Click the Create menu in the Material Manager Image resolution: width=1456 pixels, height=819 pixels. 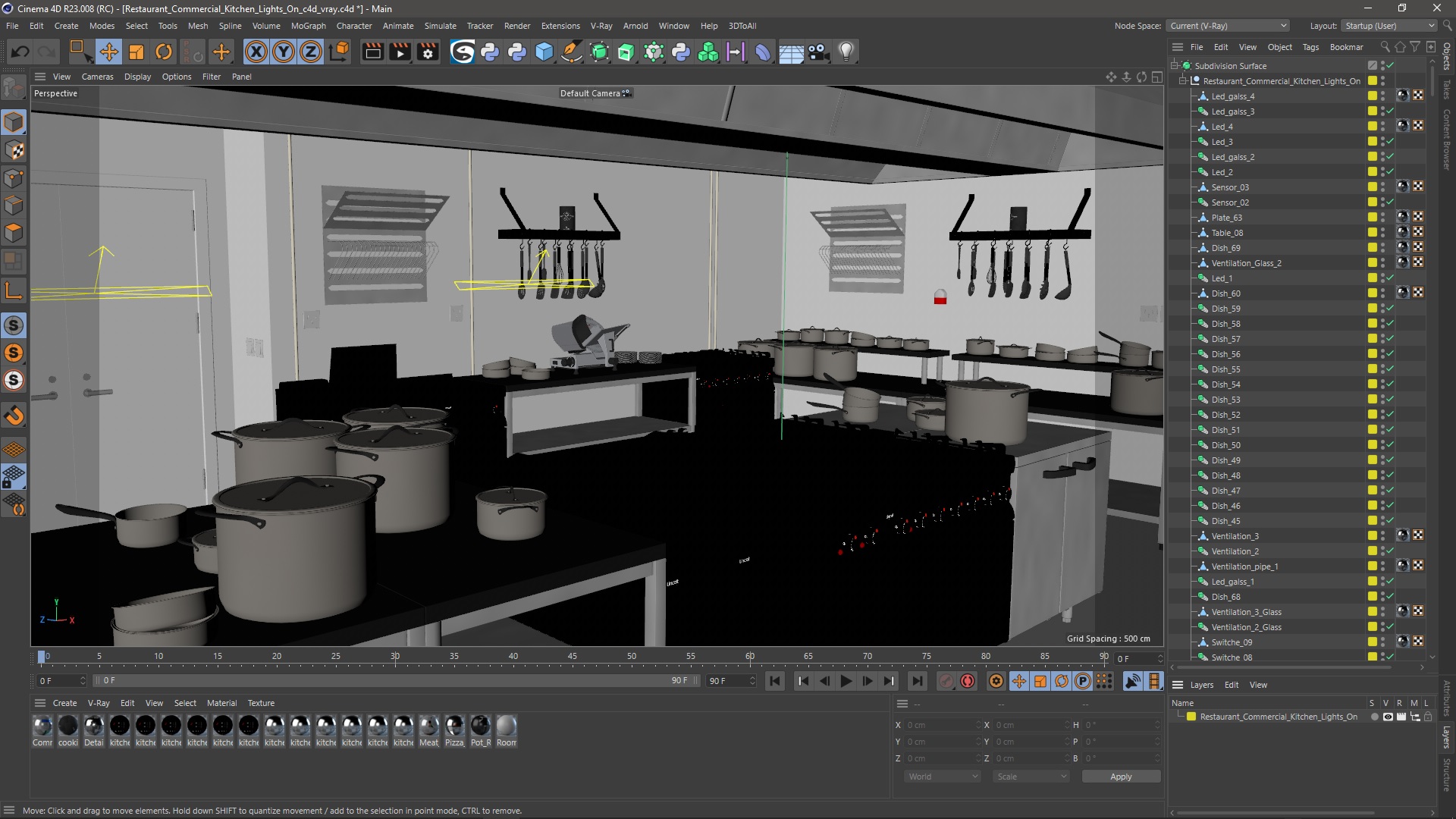pos(64,703)
